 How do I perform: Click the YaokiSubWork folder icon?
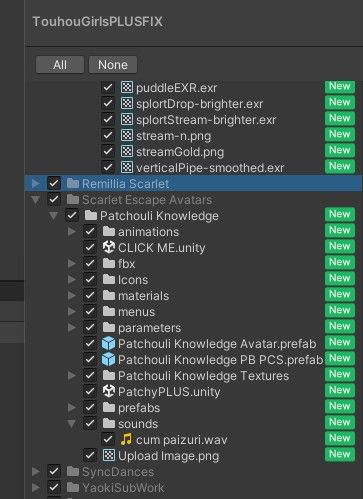(x=73, y=487)
